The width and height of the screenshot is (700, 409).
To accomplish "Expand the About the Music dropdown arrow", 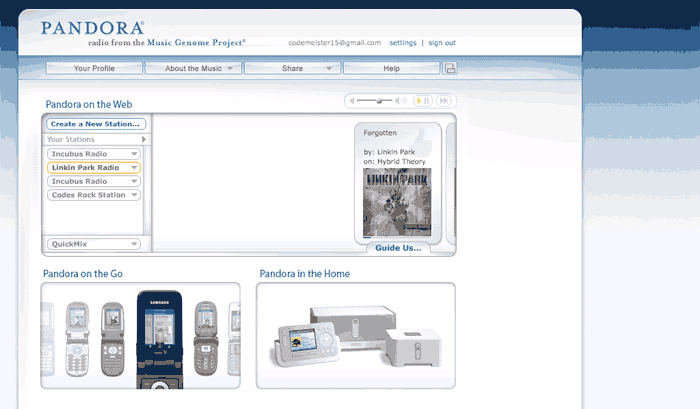I will [x=230, y=68].
